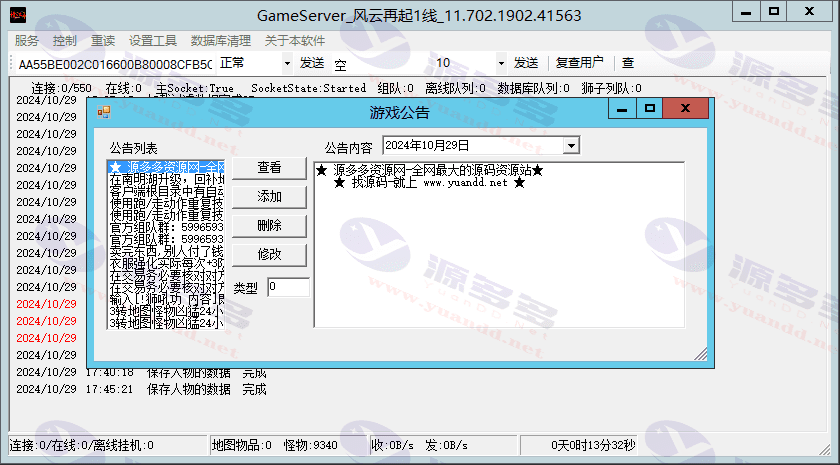Open the 服务 menu
Screen dimensions: 840x465
[x=27, y=41]
